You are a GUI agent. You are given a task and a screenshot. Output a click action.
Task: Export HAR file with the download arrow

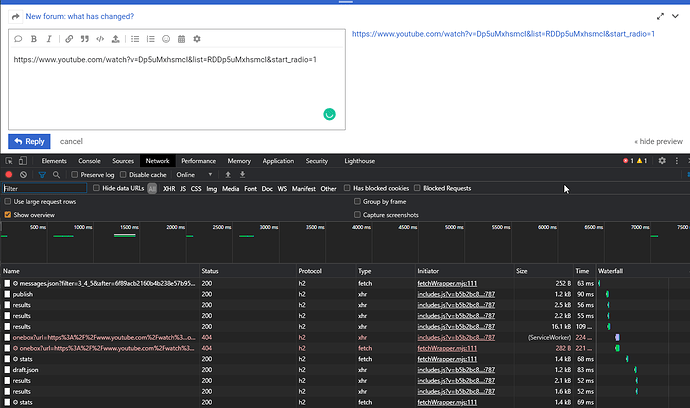pos(242,175)
